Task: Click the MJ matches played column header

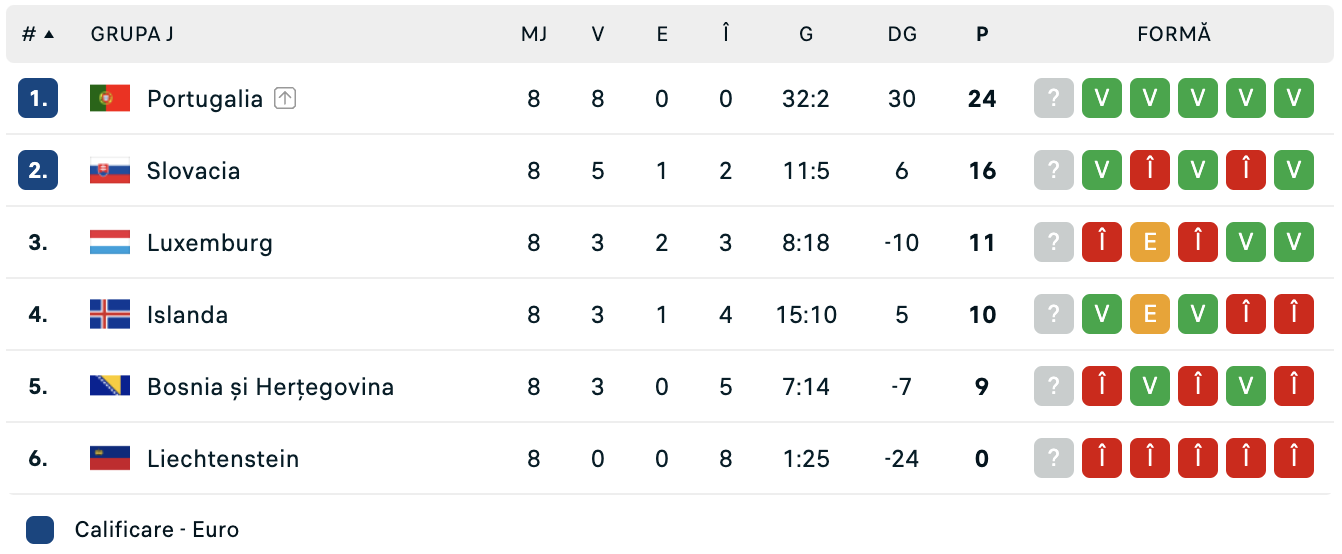Action: (534, 34)
